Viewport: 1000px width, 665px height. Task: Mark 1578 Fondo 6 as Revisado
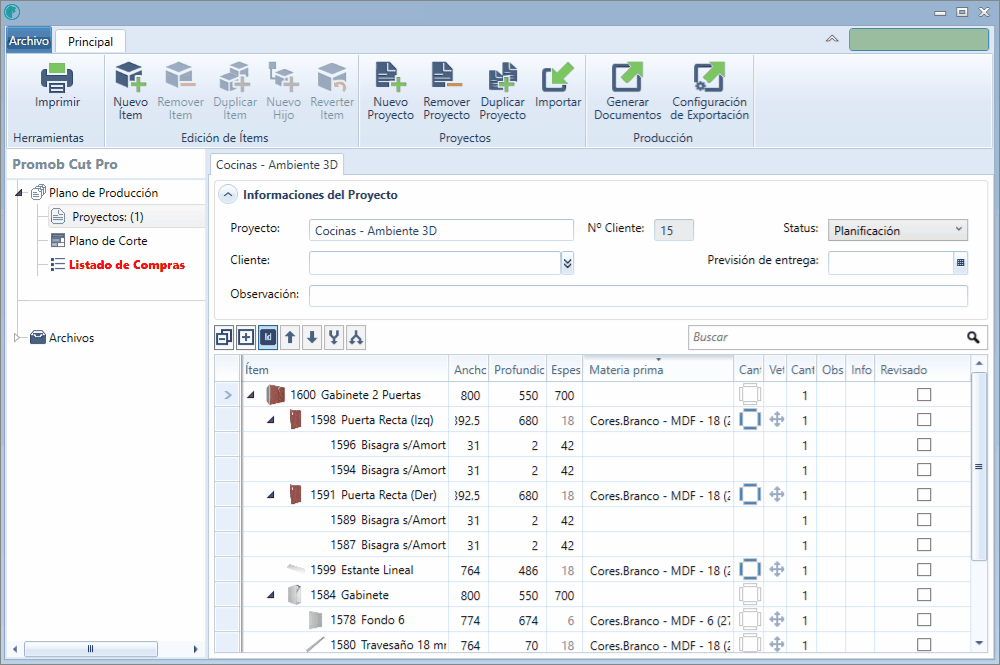(x=923, y=620)
